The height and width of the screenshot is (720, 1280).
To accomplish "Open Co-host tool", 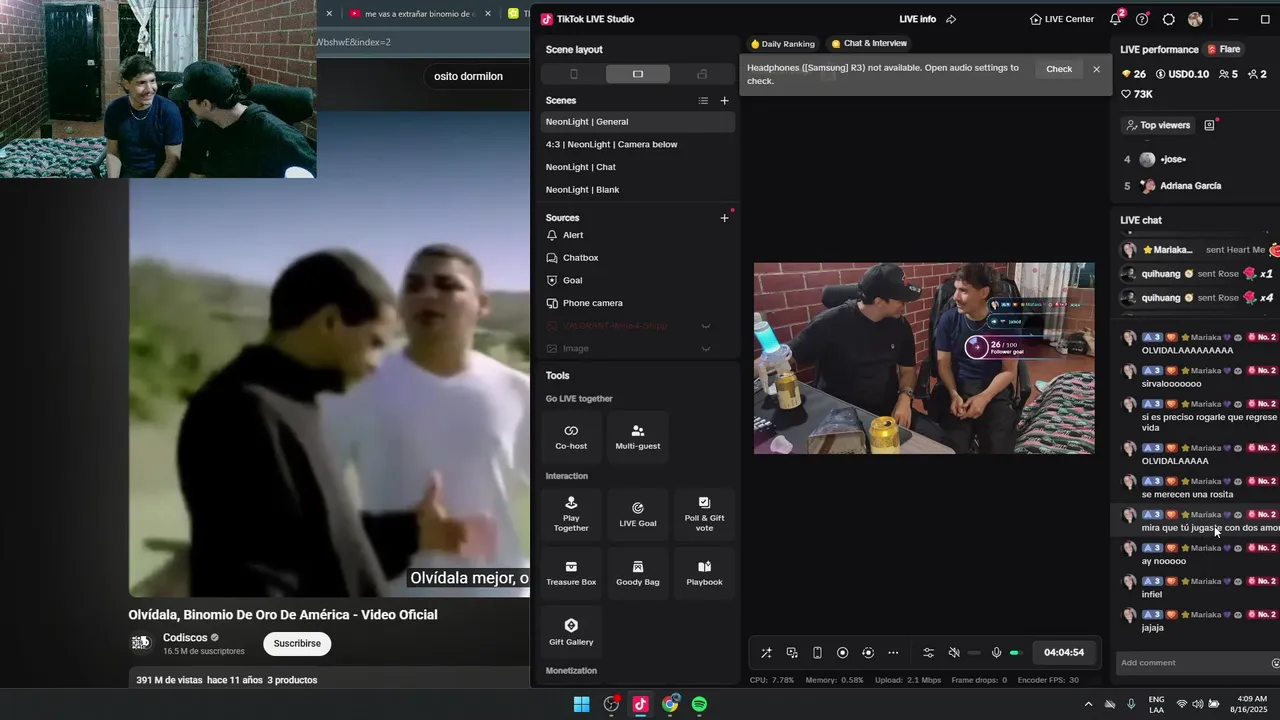I will (x=571, y=437).
